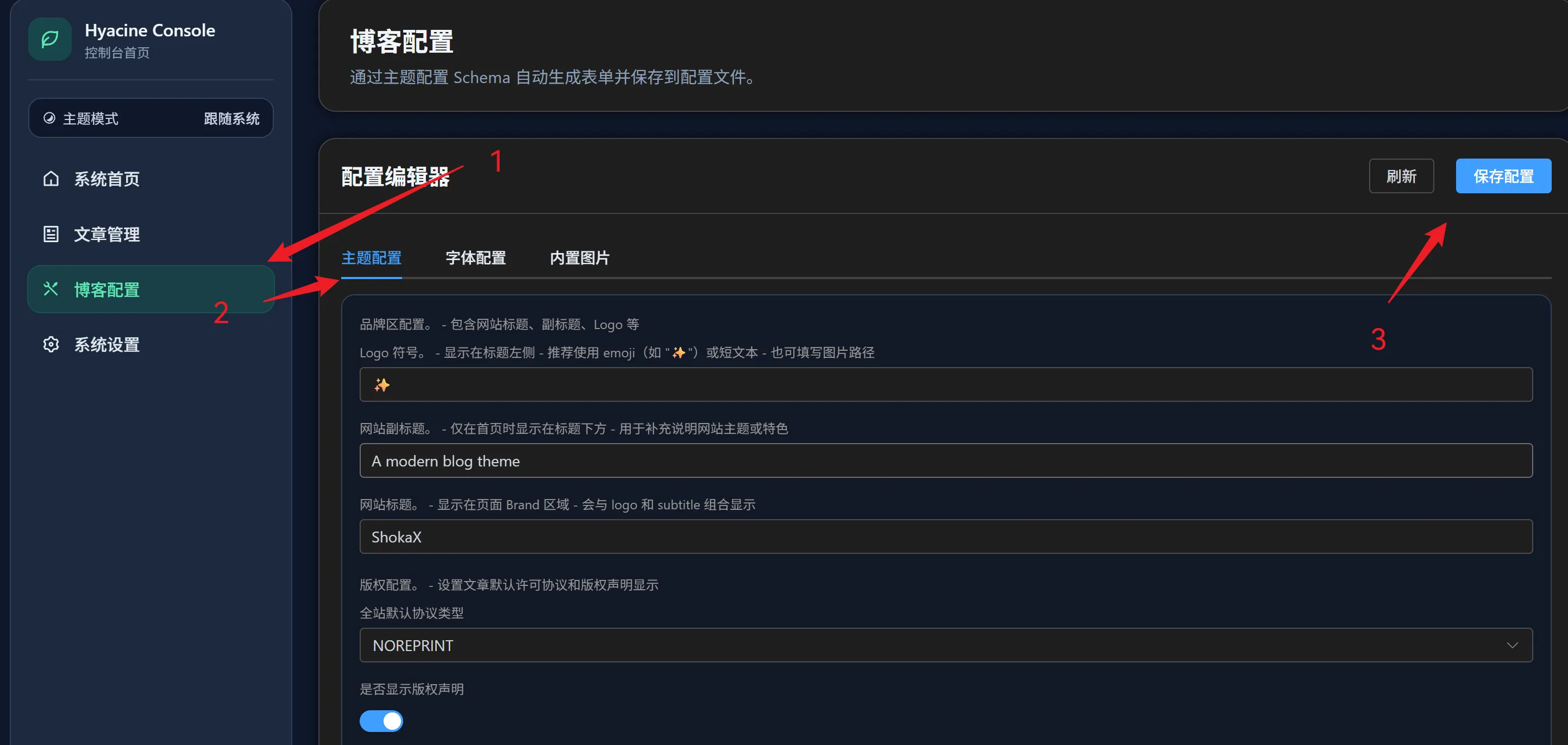The image size is (1568, 745).
Task: Click the gear icon beside 系统设置
Action: coord(51,345)
